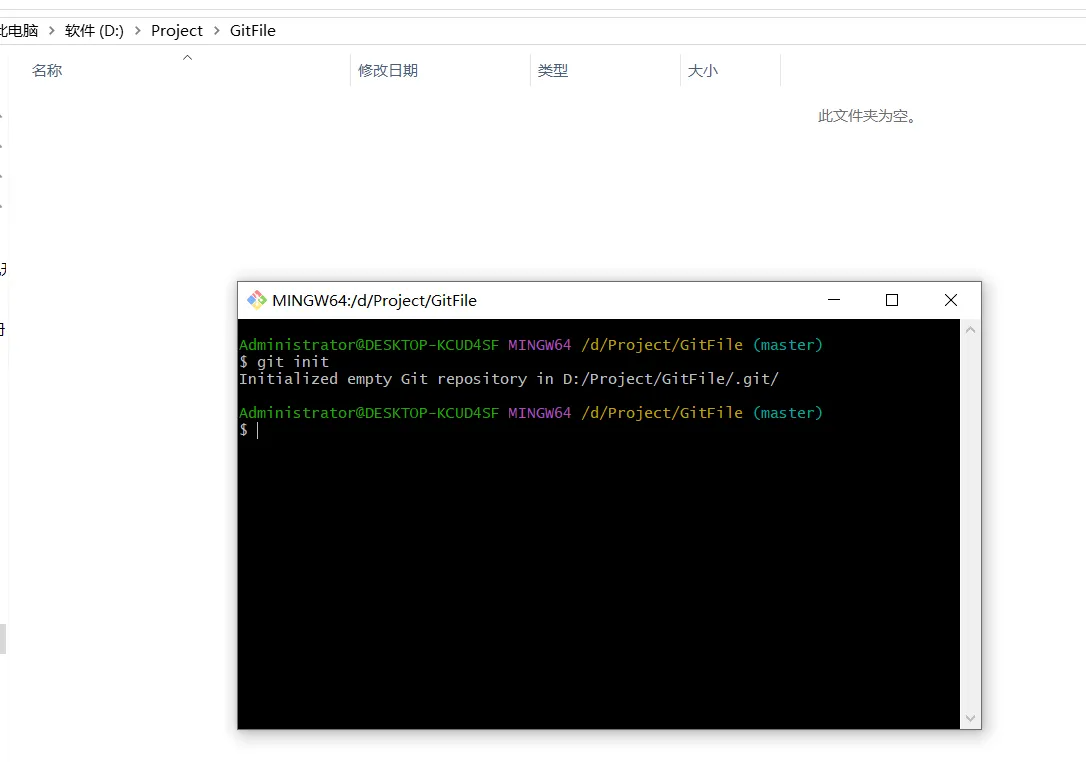Click the 此文件夹为空 message in Explorer

pos(867,116)
